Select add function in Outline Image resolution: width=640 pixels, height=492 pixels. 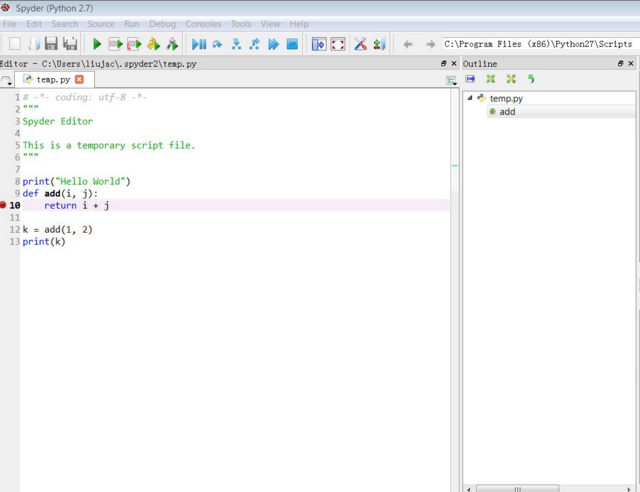point(507,111)
